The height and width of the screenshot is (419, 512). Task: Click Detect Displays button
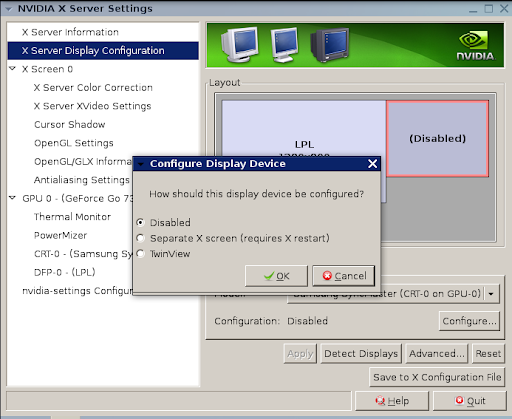click(x=361, y=354)
